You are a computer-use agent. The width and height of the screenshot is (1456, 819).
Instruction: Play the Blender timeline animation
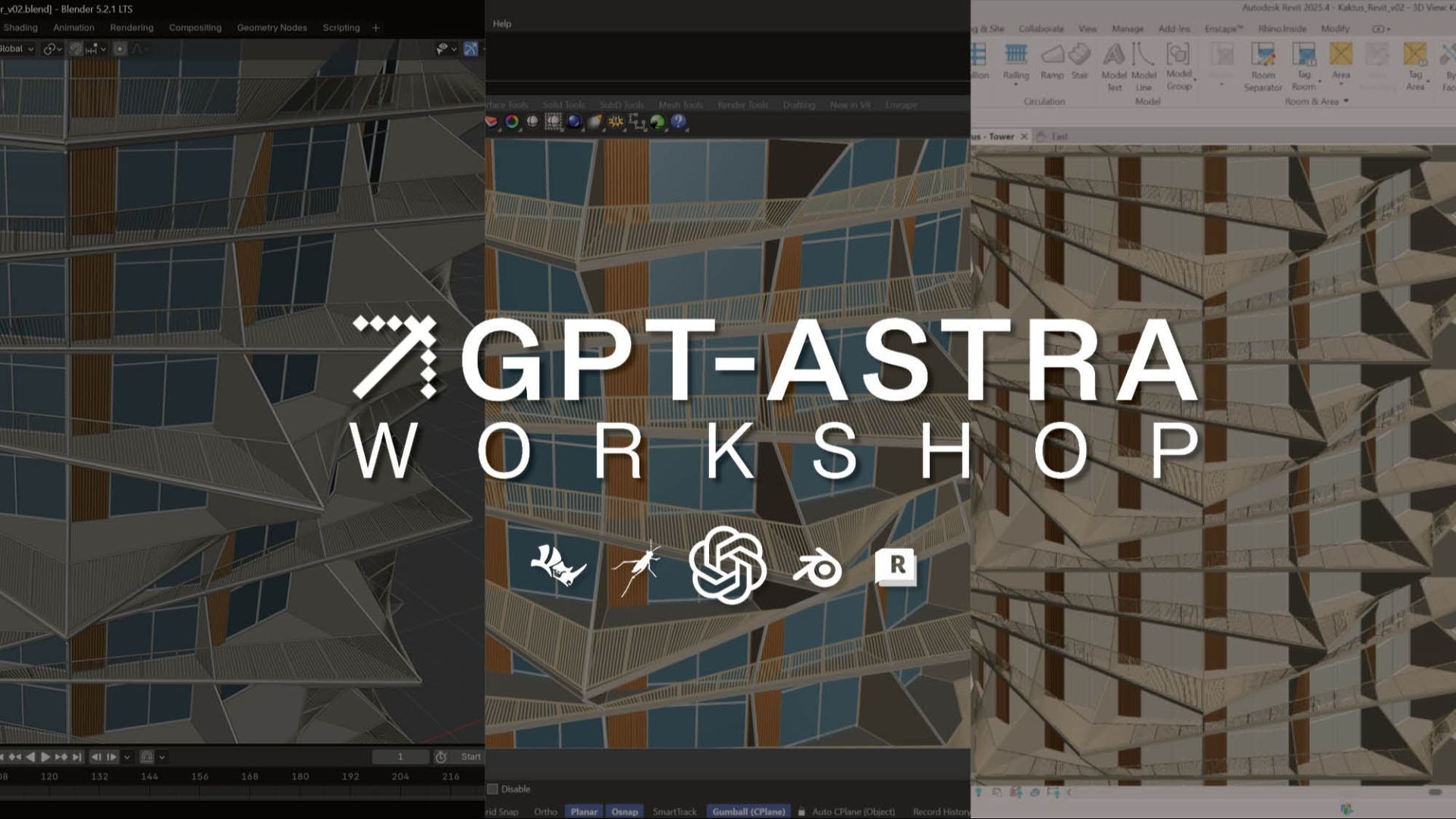(45, 757)
